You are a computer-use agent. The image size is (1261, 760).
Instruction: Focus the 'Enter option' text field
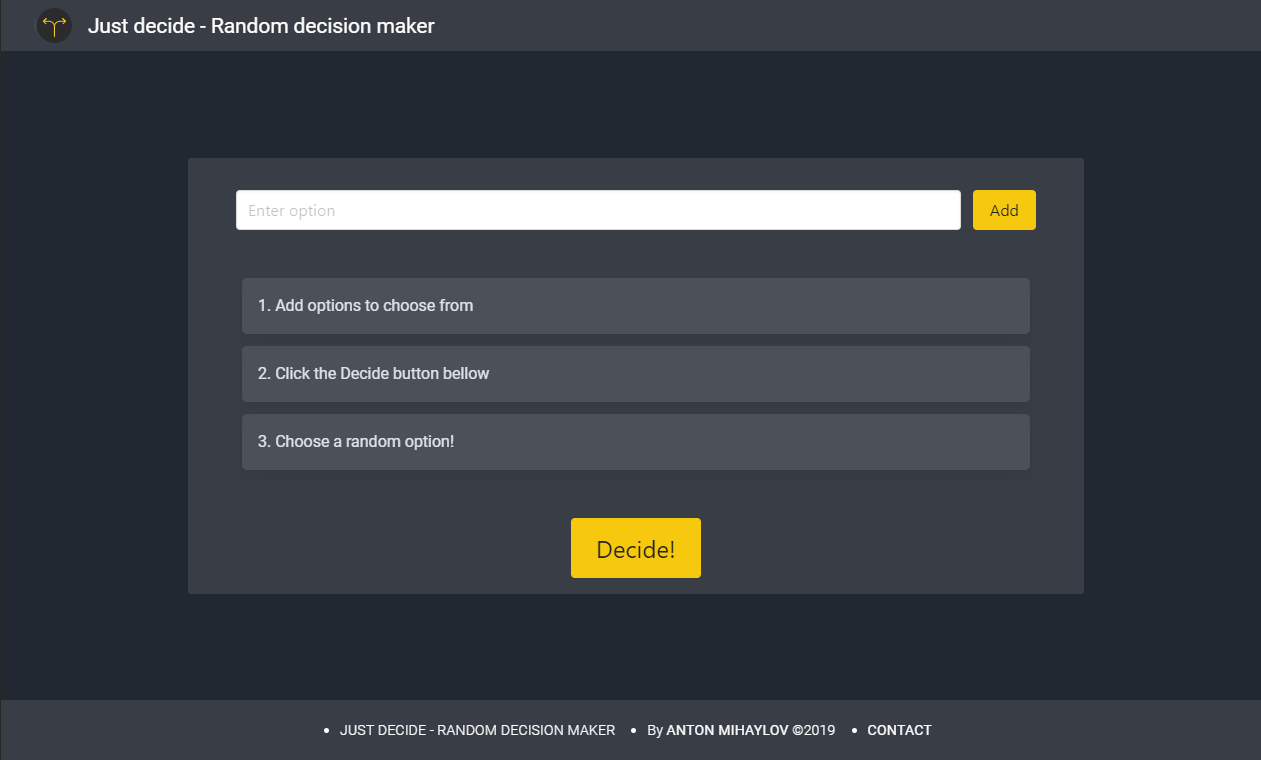597,210
